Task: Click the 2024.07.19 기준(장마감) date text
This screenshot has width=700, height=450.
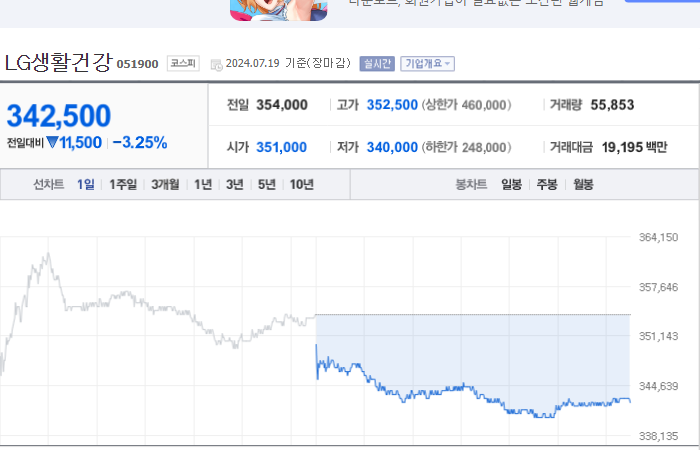Action: point(288,63)
